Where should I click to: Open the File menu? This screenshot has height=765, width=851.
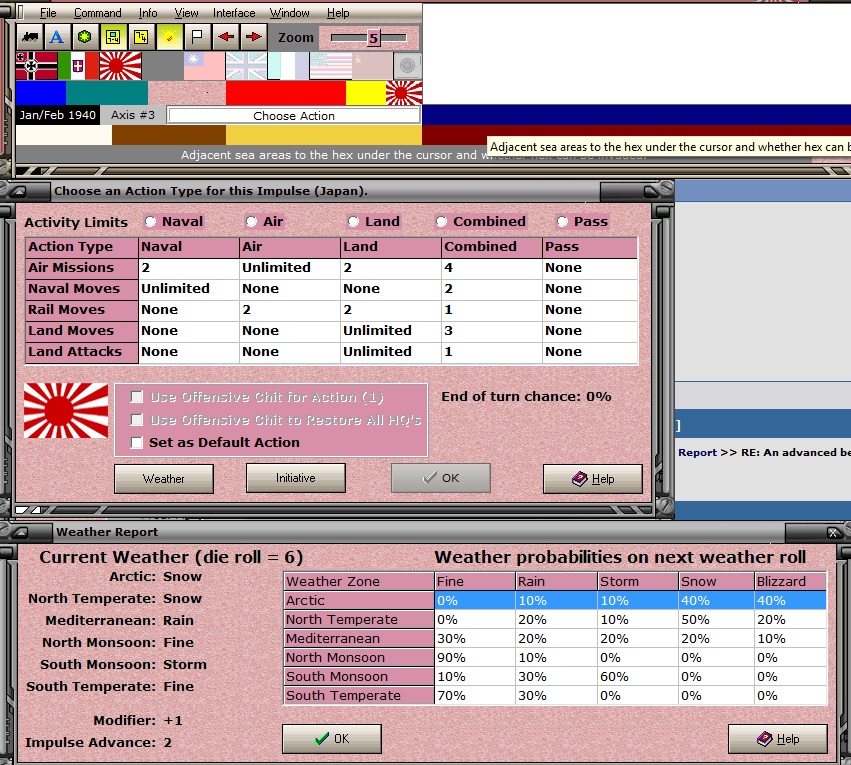point(48,12)
